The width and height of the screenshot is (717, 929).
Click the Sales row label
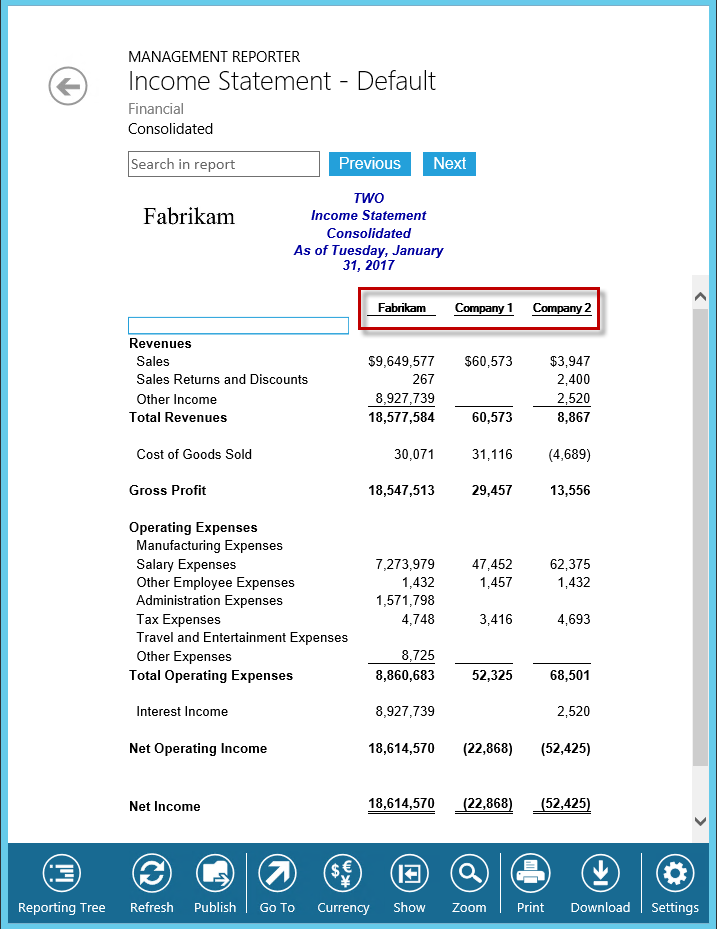coord(153,361)
